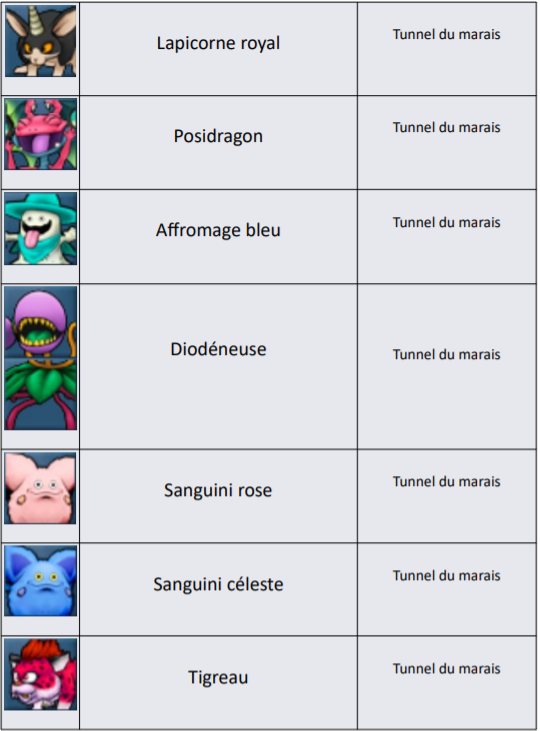Select the pink Posidragon monster icon
Image resolution: width=540 pixels, height=731 pixels.
click(x=41, y=134)
